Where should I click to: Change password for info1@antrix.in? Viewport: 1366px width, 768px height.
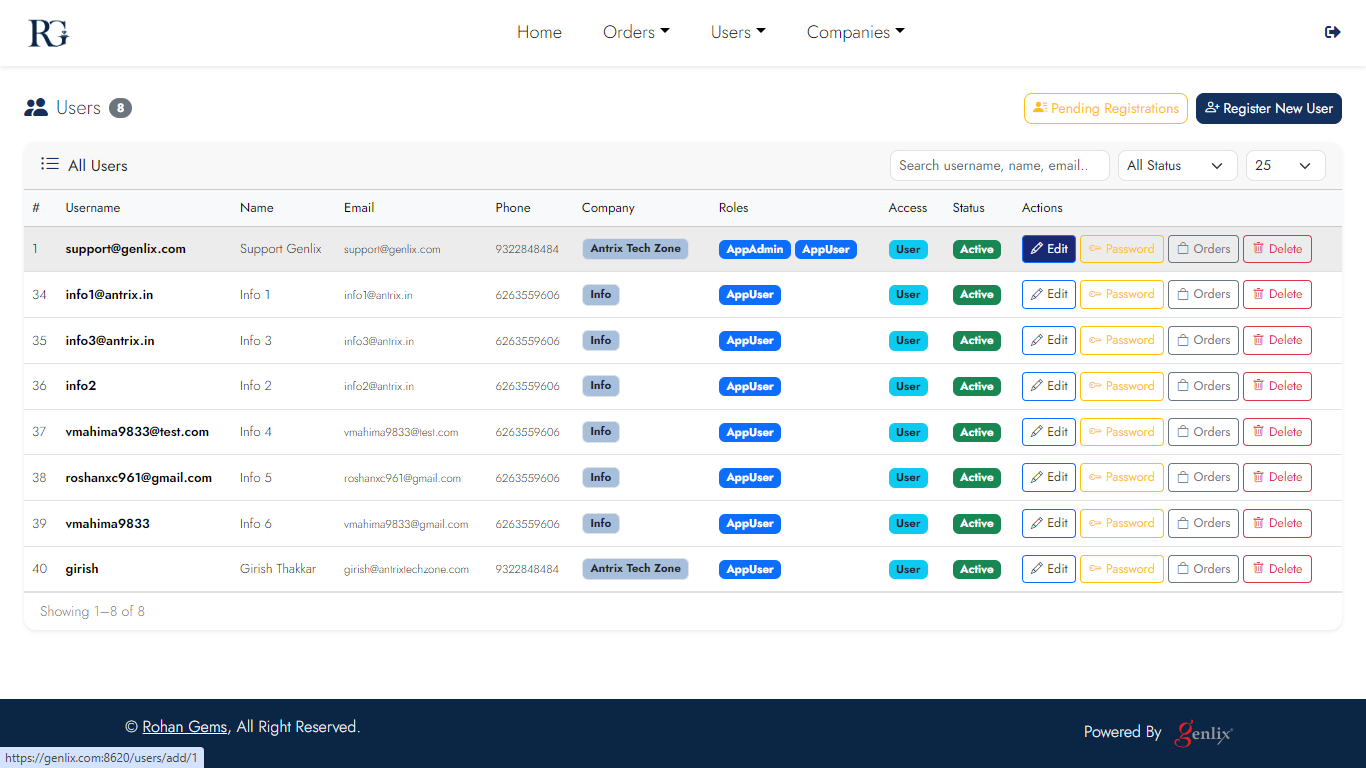(1121, 295)
